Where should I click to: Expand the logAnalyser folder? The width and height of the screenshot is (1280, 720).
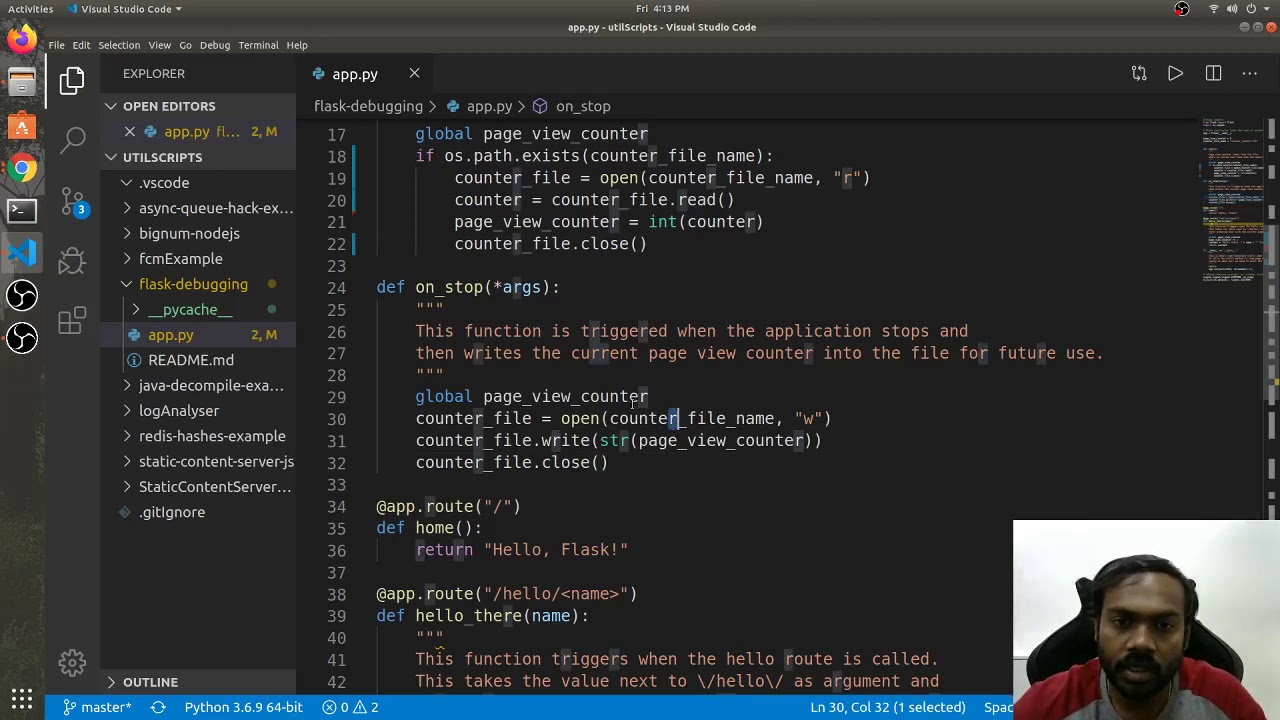[x=198, y=411]
